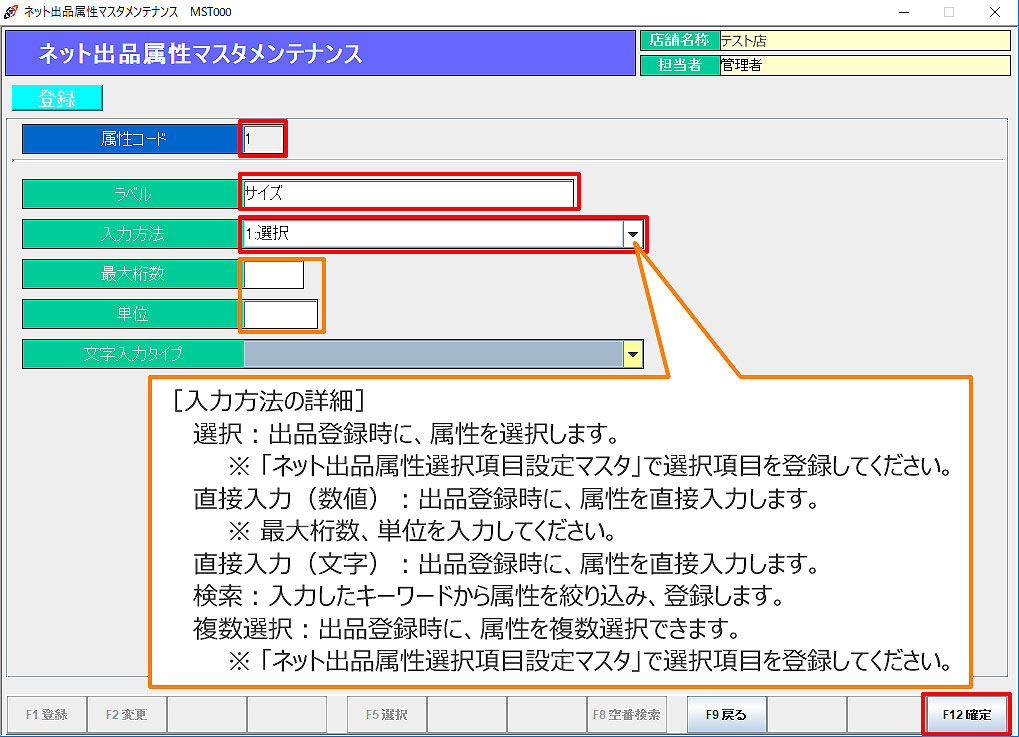Image resolution: width=1019 pixels, height=737 pixels.
Task: Click the F9 戻る button
Action: (x=727, y=714)
